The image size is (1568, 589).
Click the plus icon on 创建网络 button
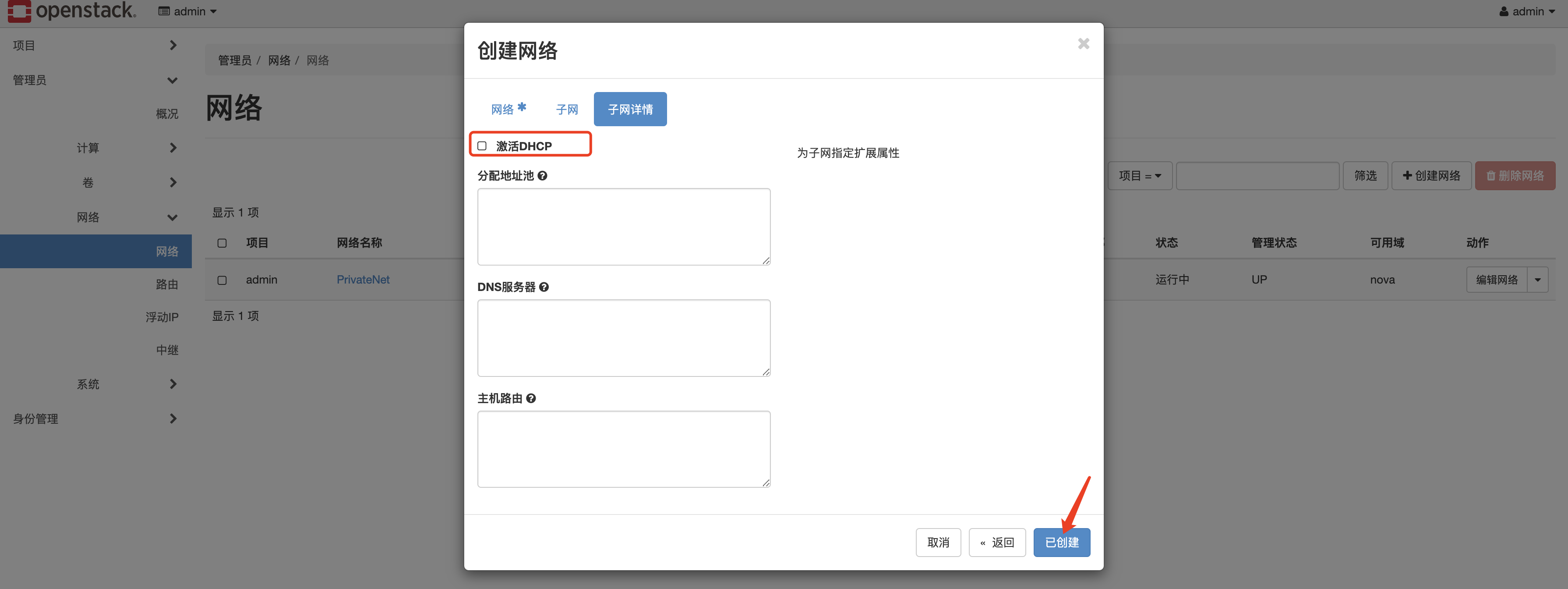click(x=1408, y=175)
